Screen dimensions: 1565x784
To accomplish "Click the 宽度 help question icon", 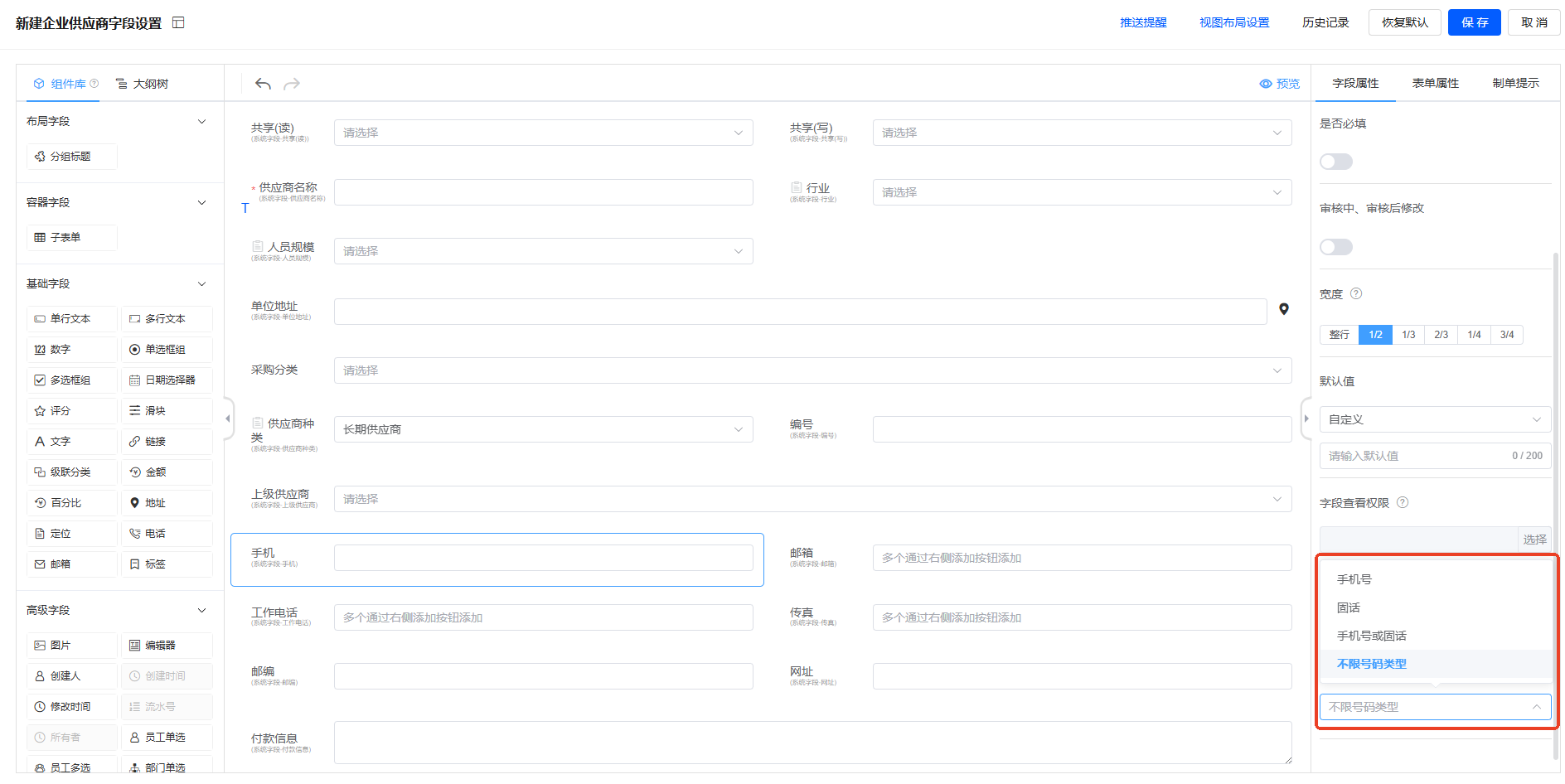I will point(1356,293).
